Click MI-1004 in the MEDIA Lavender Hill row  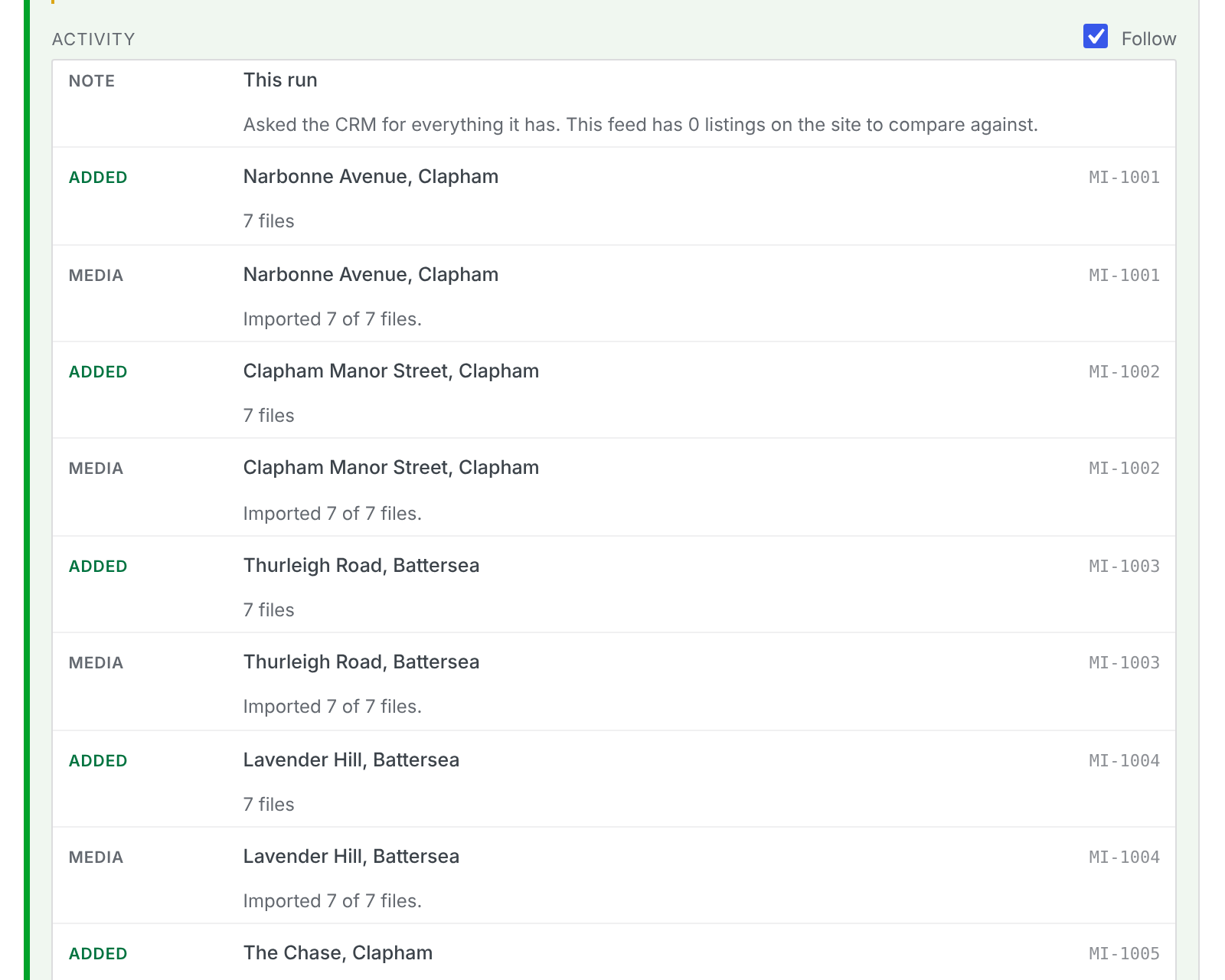click(x=1124, y=857)
